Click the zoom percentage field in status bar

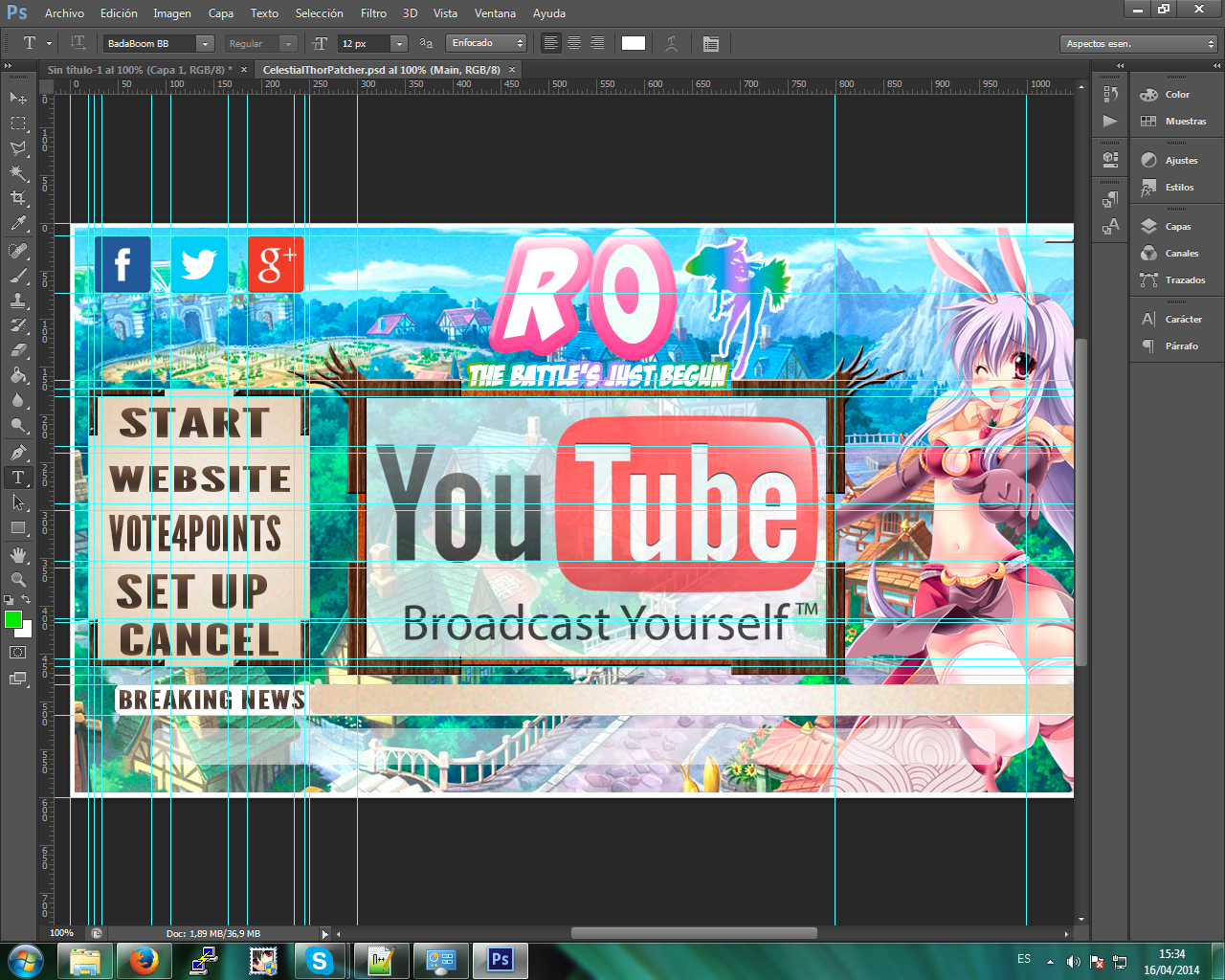coord(61,933)
